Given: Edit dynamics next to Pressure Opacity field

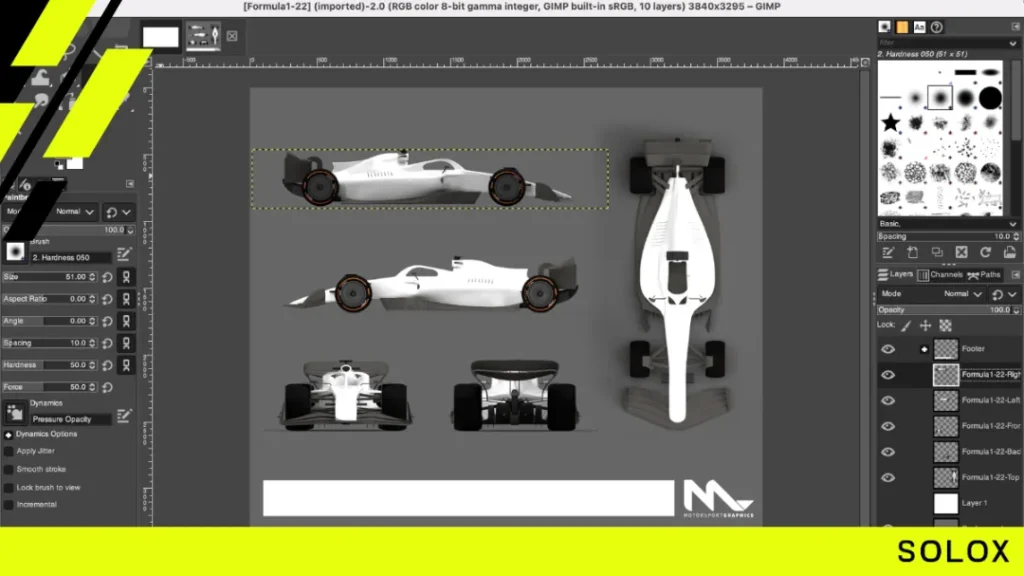Looking at the screenshot, I should pyautogui.click(x=124, y=415).
